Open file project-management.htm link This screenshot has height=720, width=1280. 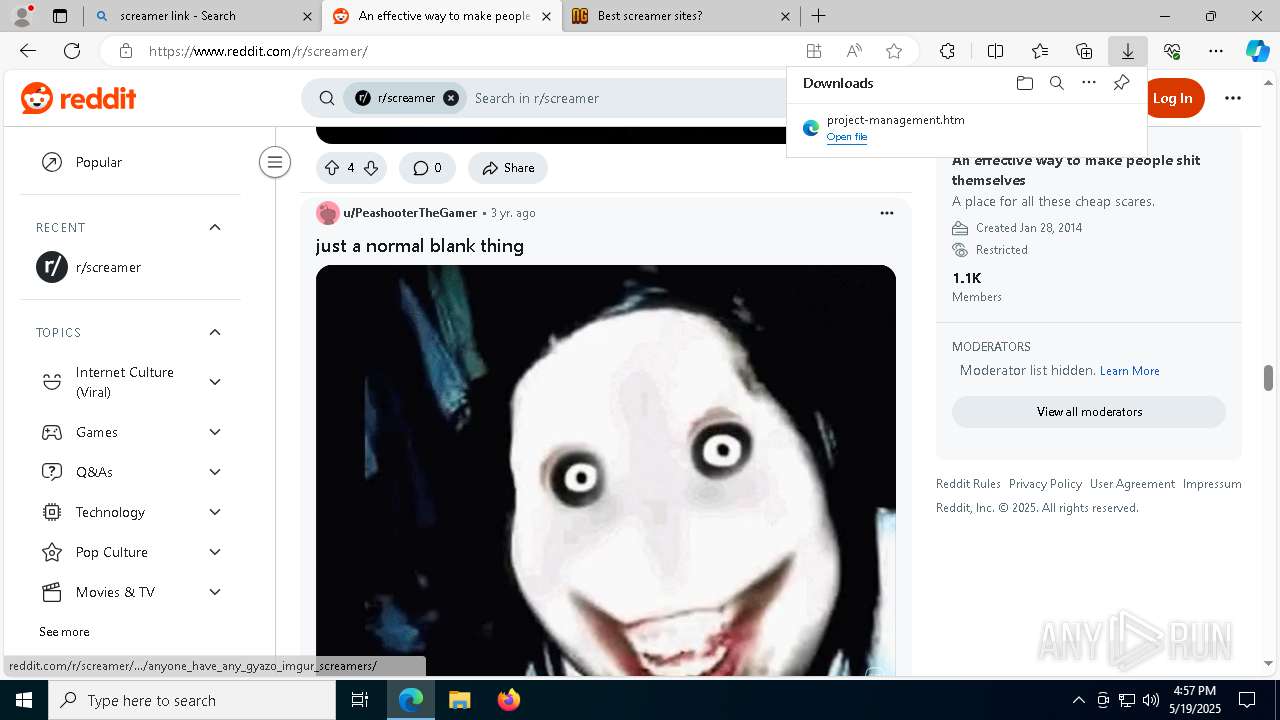point(847,137)
